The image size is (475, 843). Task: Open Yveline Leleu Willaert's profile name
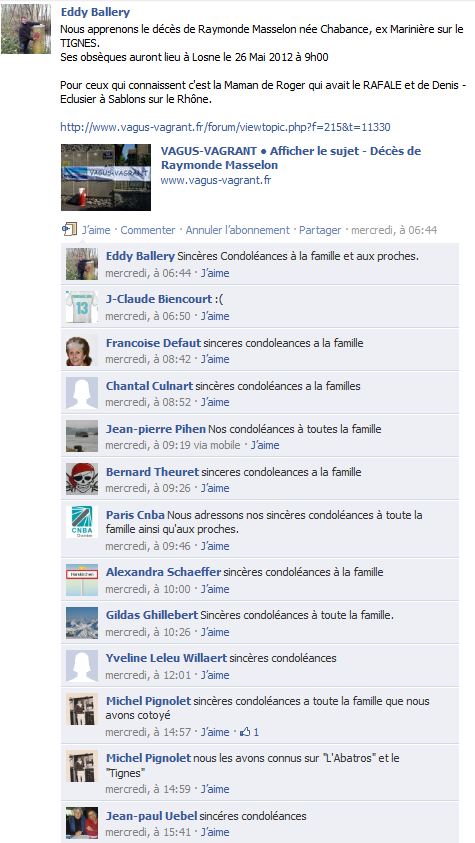[166, 658]
